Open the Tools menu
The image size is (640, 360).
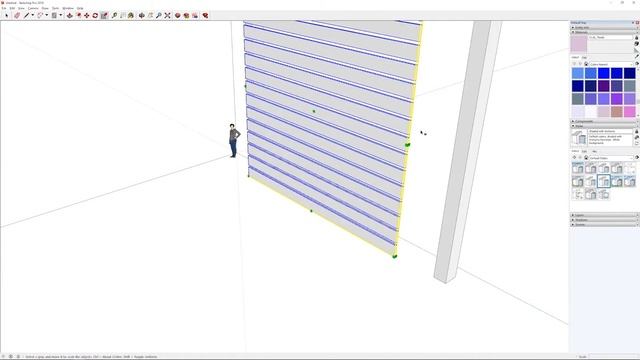click(55, 8)
